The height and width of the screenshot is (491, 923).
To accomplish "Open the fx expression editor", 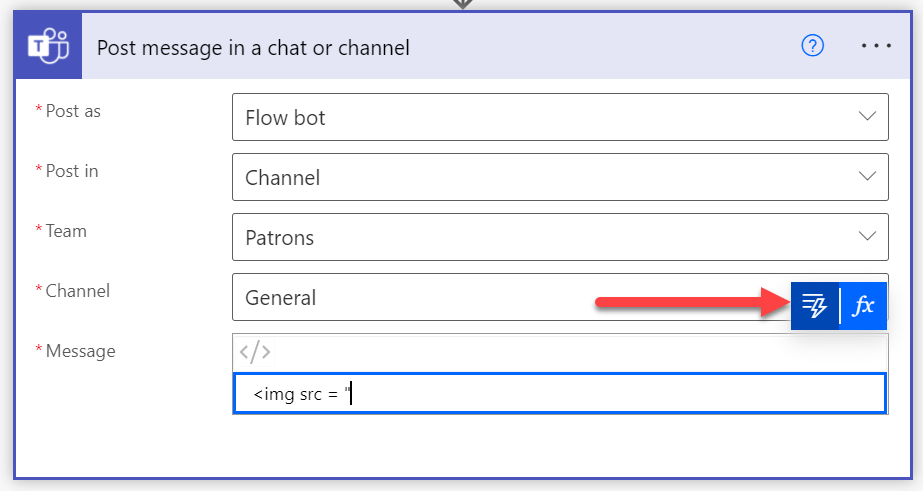I will coord(863,306).
